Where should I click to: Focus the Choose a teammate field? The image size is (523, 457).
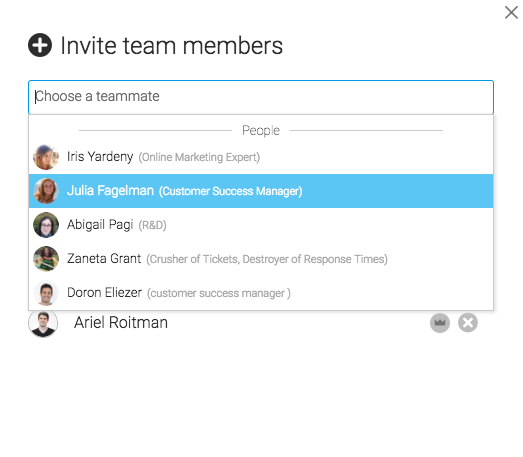point(261,97)
